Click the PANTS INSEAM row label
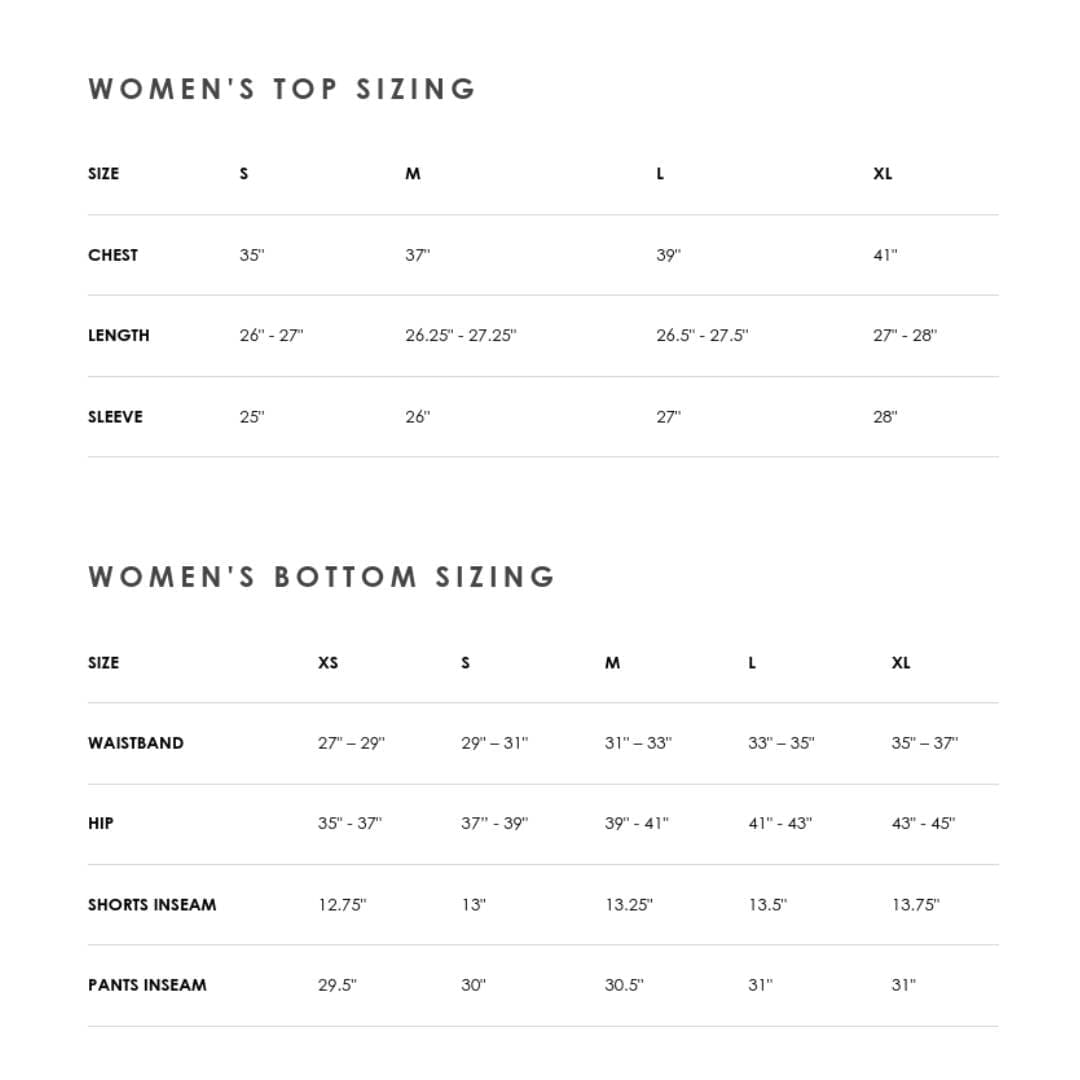Screen dimensions: 1080x1080 coord(147,985)
